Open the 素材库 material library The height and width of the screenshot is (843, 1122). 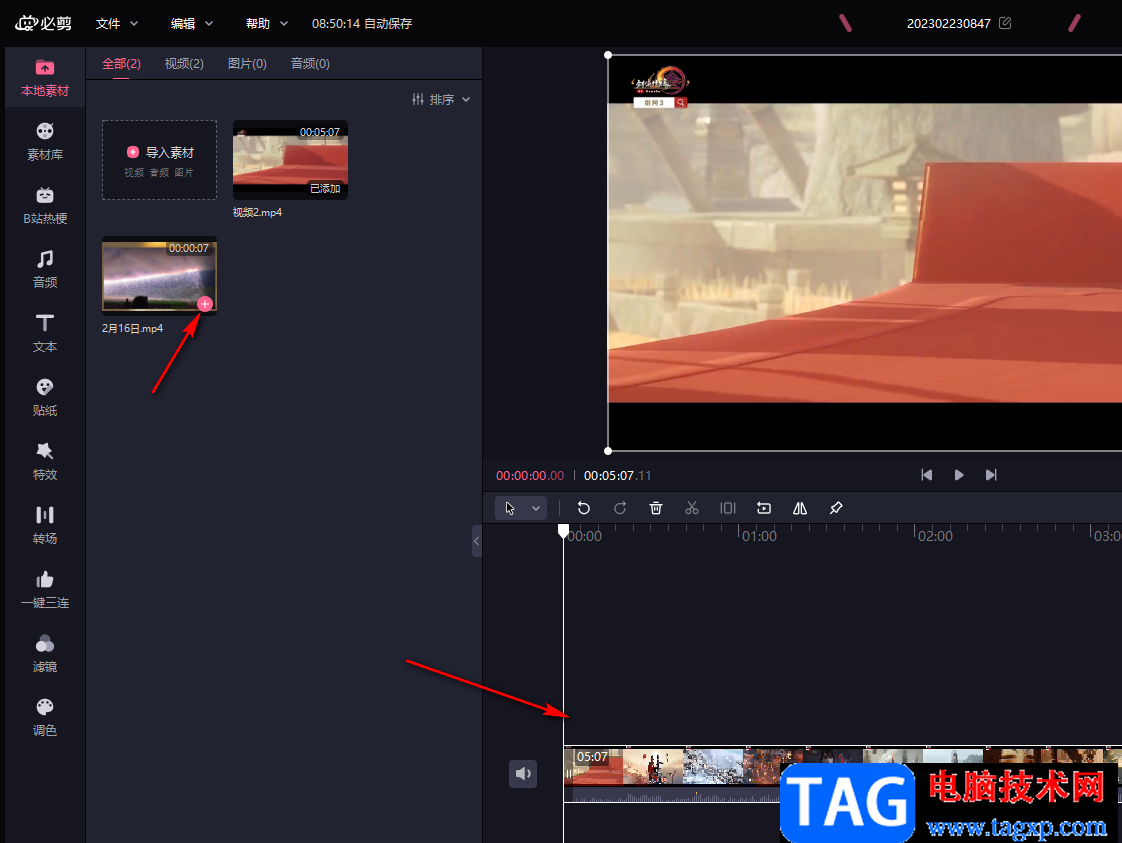[44, 142]
